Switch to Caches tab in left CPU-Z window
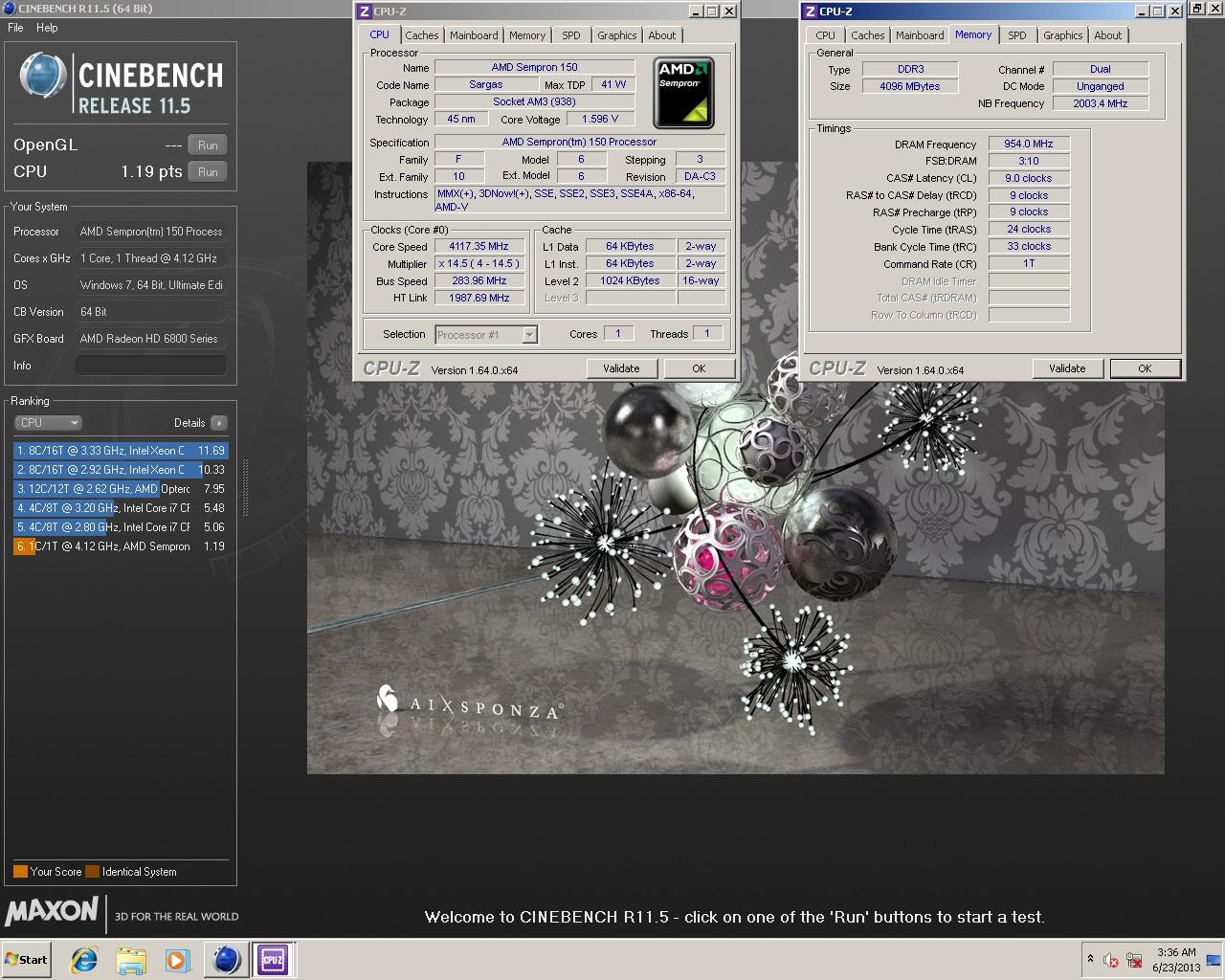The image size is (1225, 980). [421, 35]
